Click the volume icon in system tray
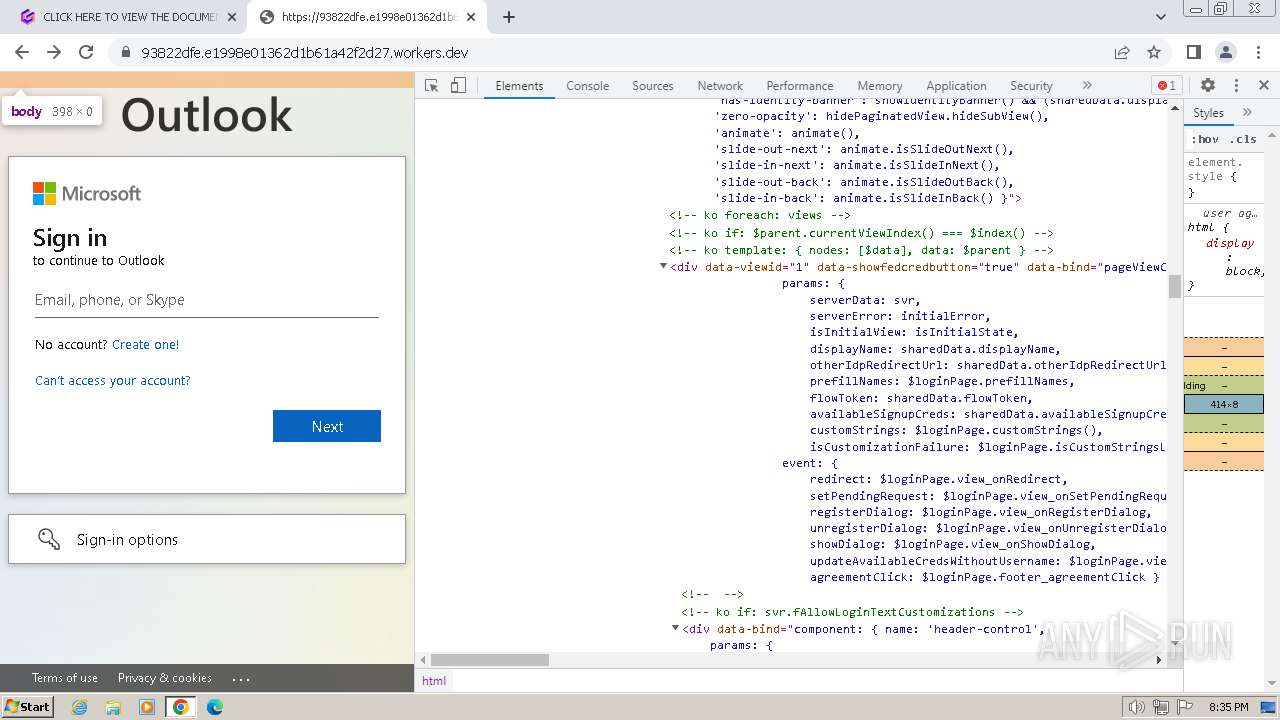 [1136, 707]
